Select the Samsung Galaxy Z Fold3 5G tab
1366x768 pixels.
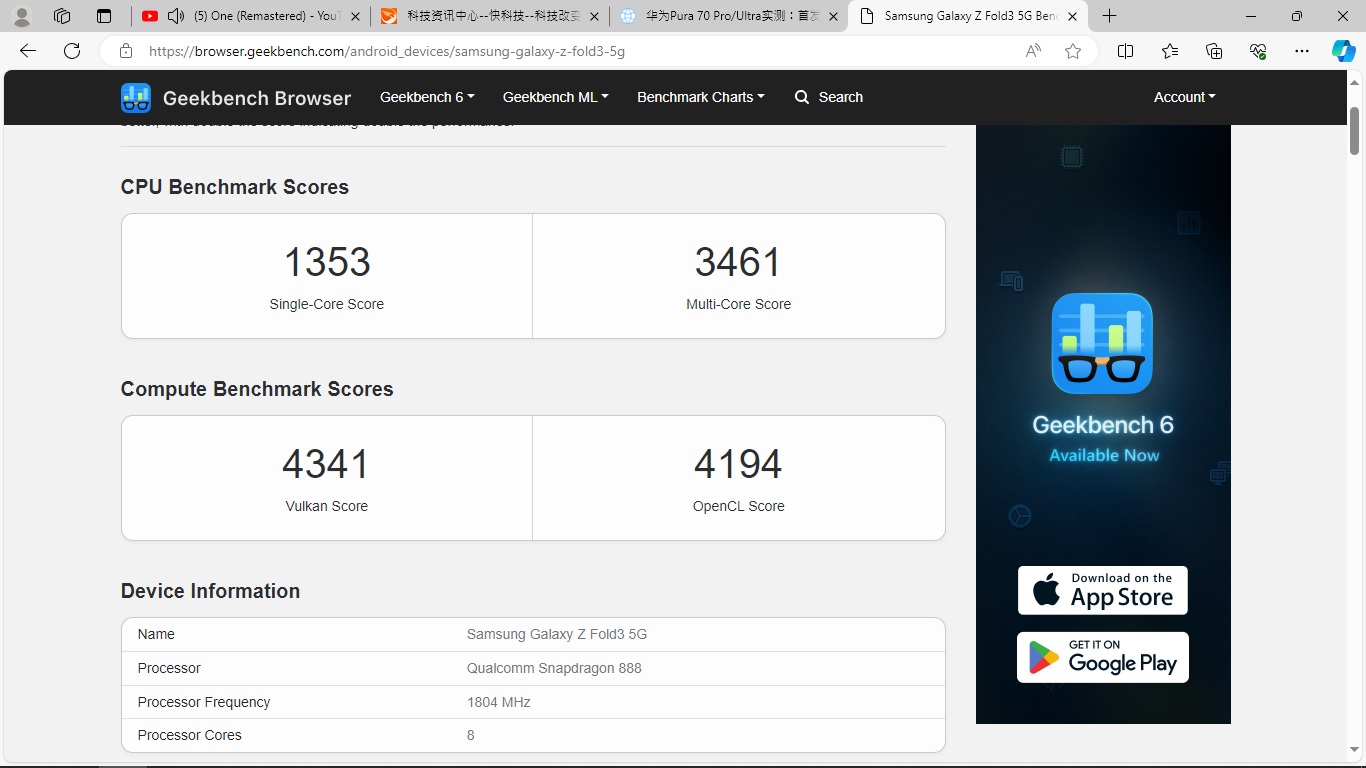pyautogui.click(x=968, y=16)
